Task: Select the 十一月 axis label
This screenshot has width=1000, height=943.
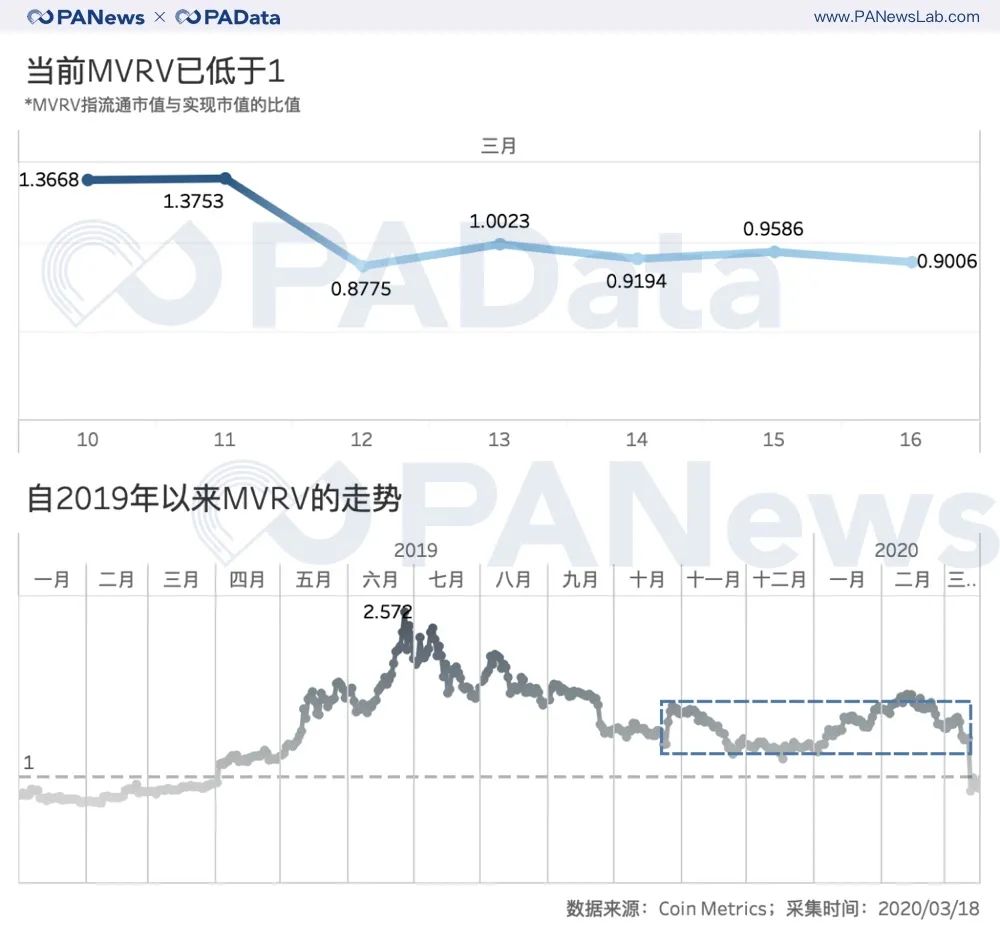Action: pos(712,578)
